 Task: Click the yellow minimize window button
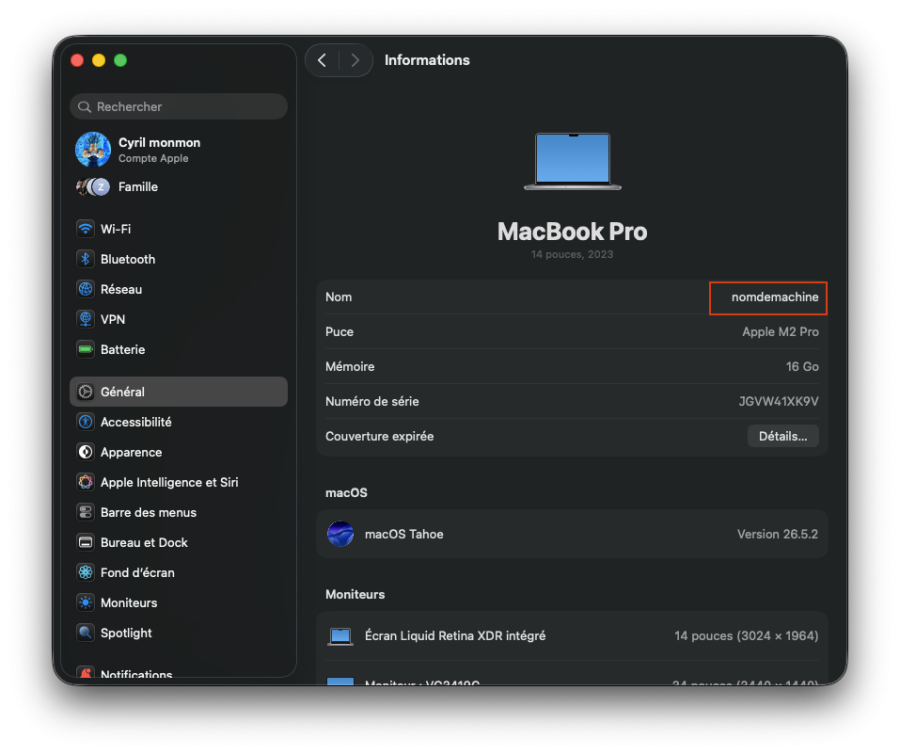point(99,60)
